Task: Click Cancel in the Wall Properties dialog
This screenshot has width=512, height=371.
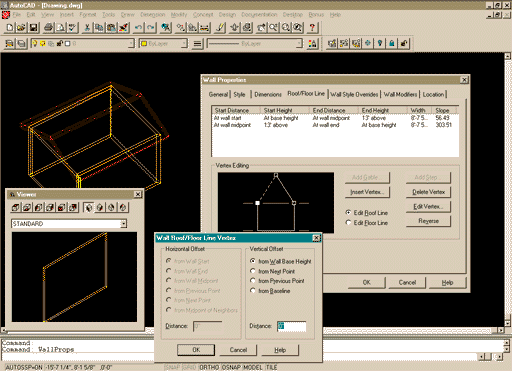Action: [x=407, y=282]
